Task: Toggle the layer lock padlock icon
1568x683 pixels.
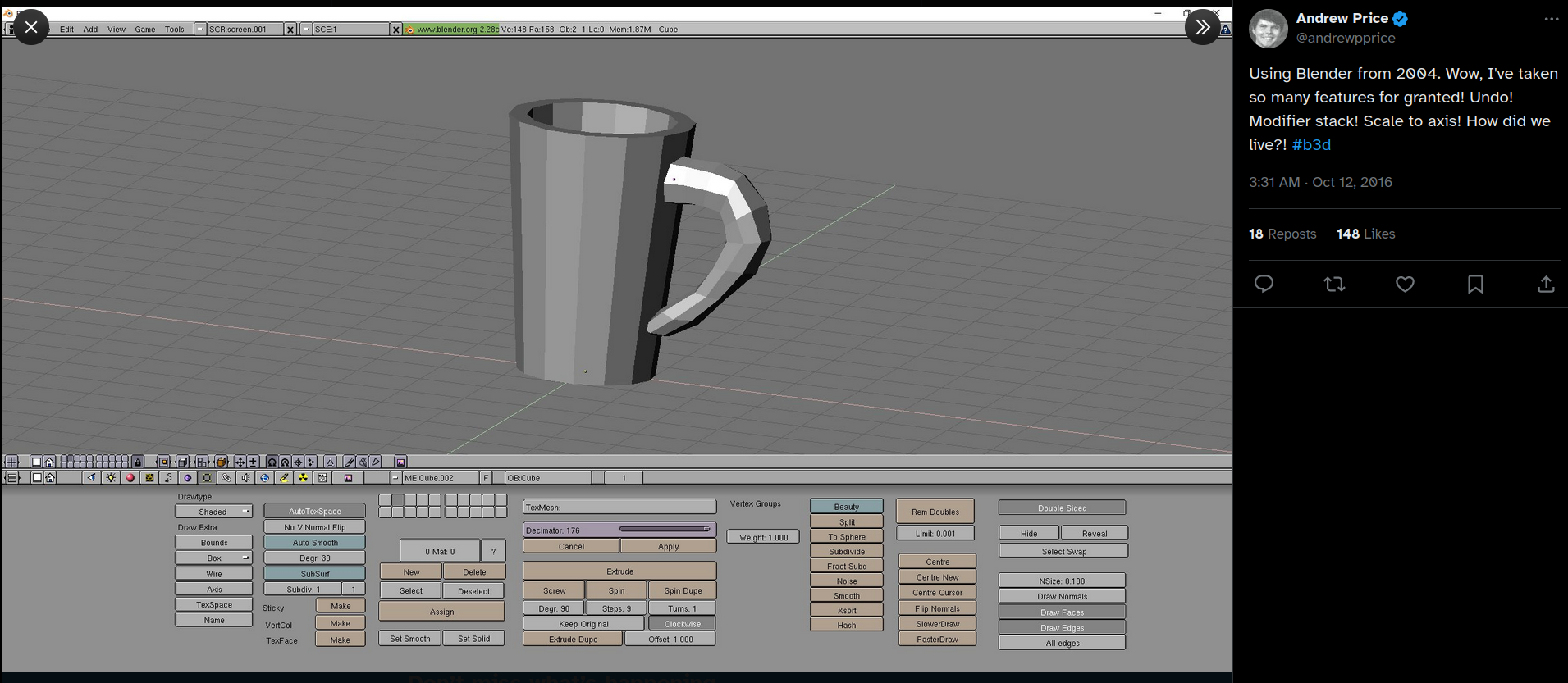Action: point(138,462)
